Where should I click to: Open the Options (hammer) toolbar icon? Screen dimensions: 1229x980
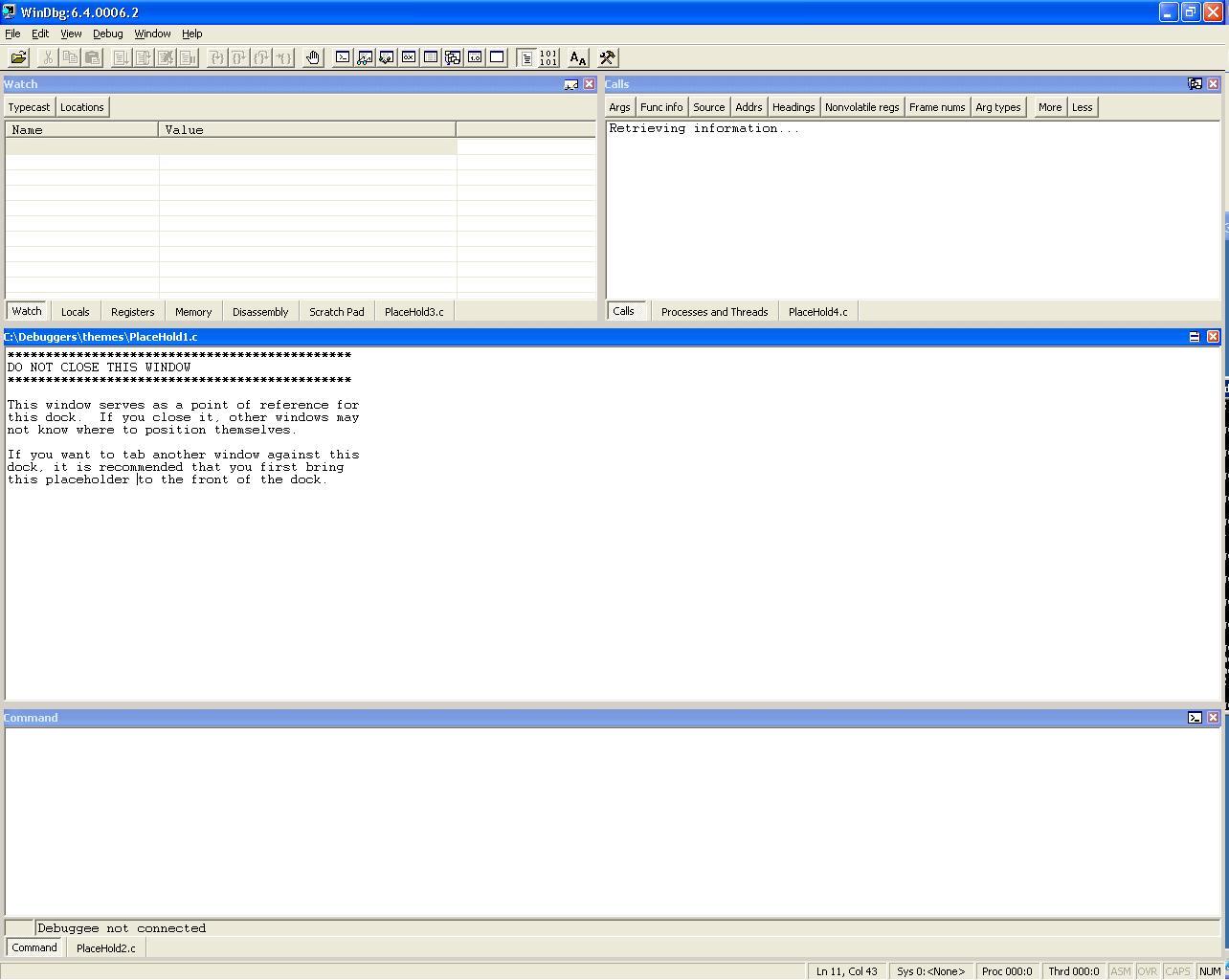(607, 57)
